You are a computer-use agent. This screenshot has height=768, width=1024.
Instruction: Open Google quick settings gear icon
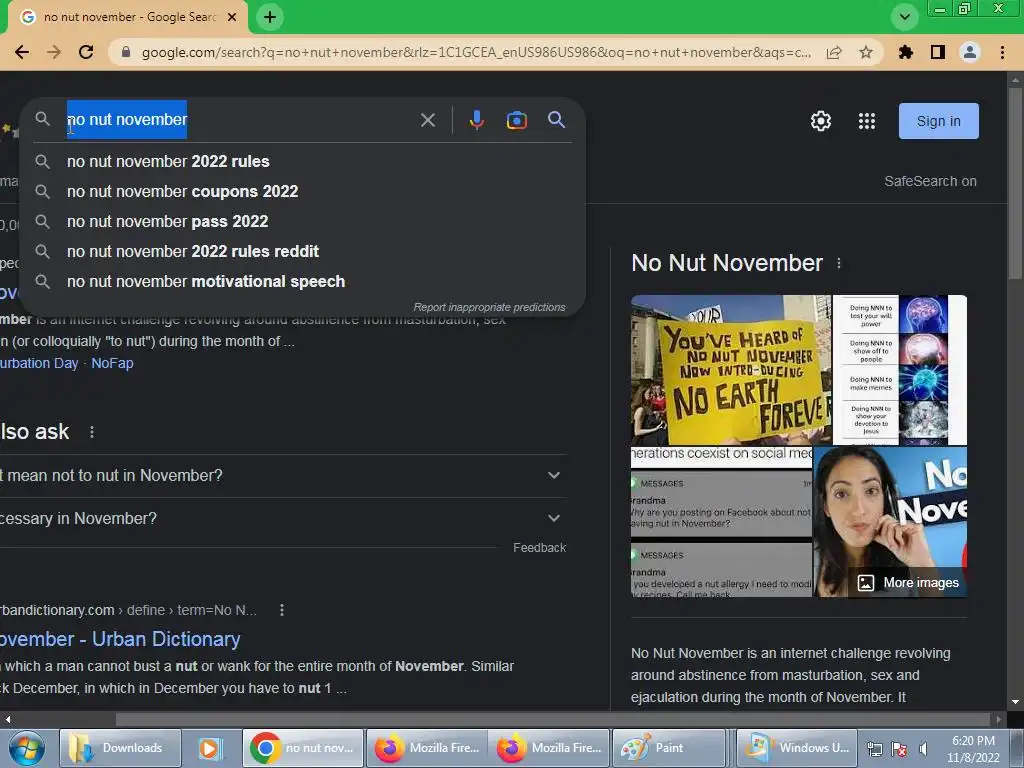point(821,121)
